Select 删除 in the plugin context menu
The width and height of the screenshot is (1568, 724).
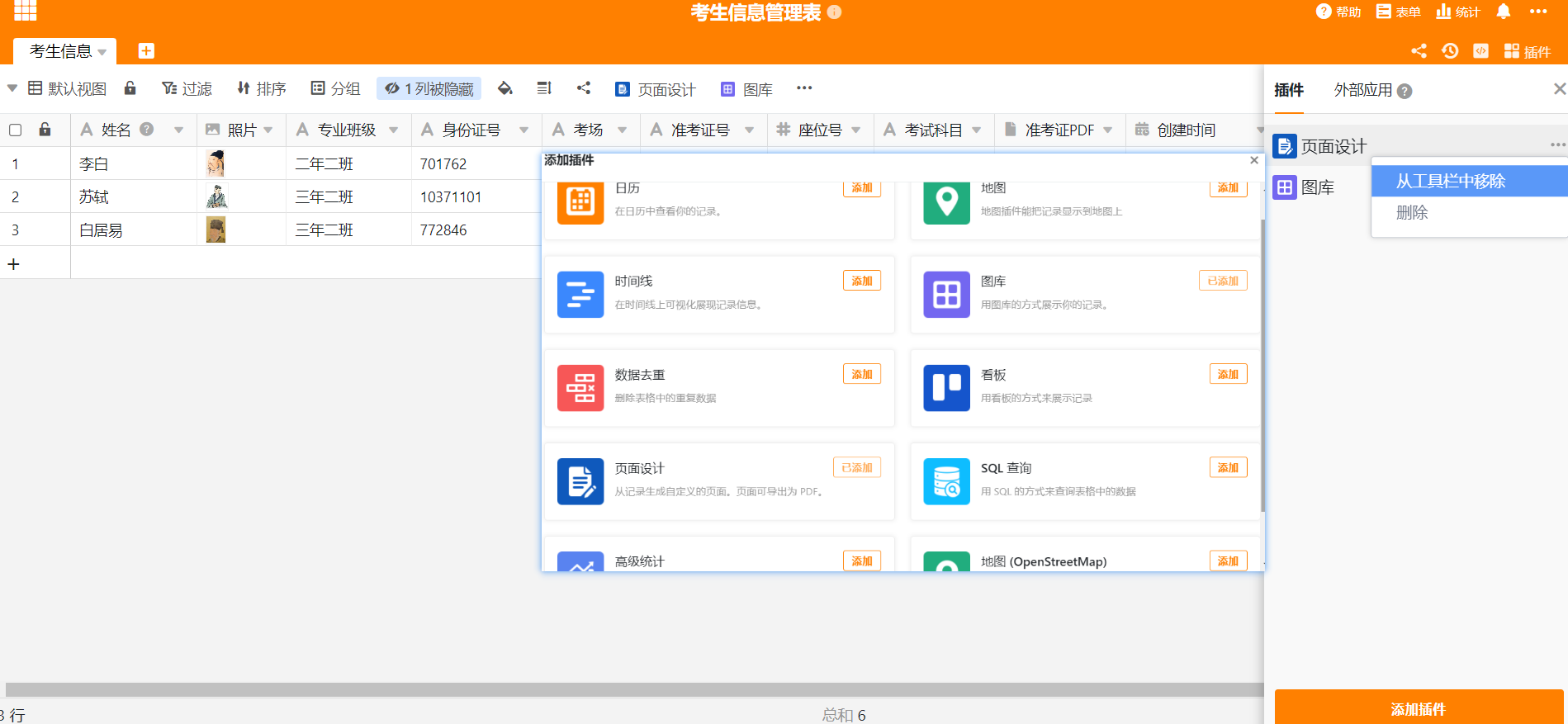(1470, 212)
